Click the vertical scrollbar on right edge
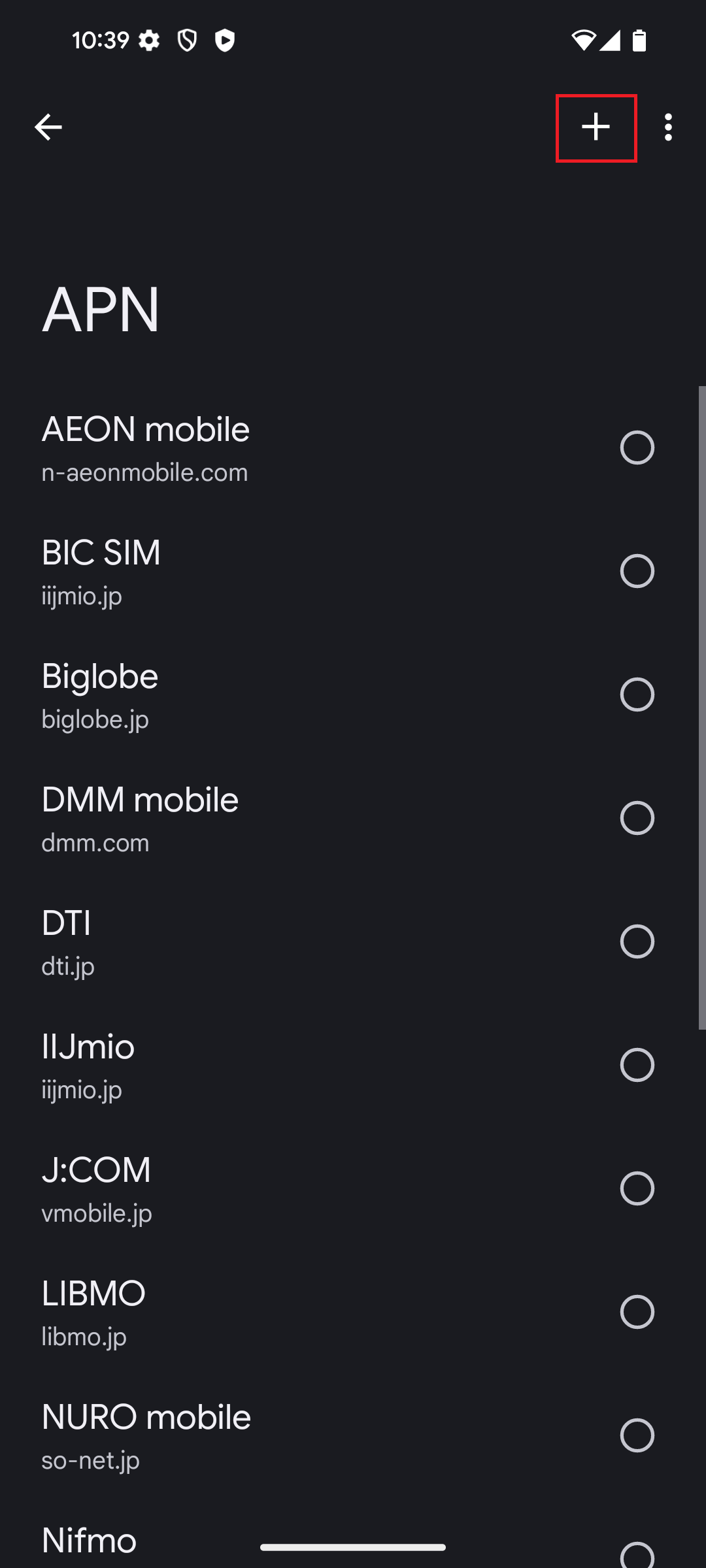The height and width of the screenshot is (1568, 706). click(x=702, y=706)
